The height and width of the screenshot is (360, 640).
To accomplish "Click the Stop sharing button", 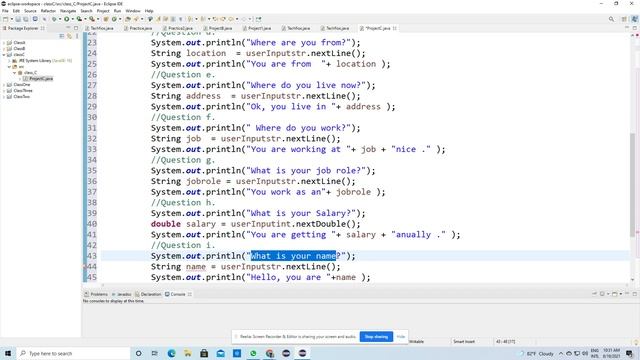I will pos(376,337).
